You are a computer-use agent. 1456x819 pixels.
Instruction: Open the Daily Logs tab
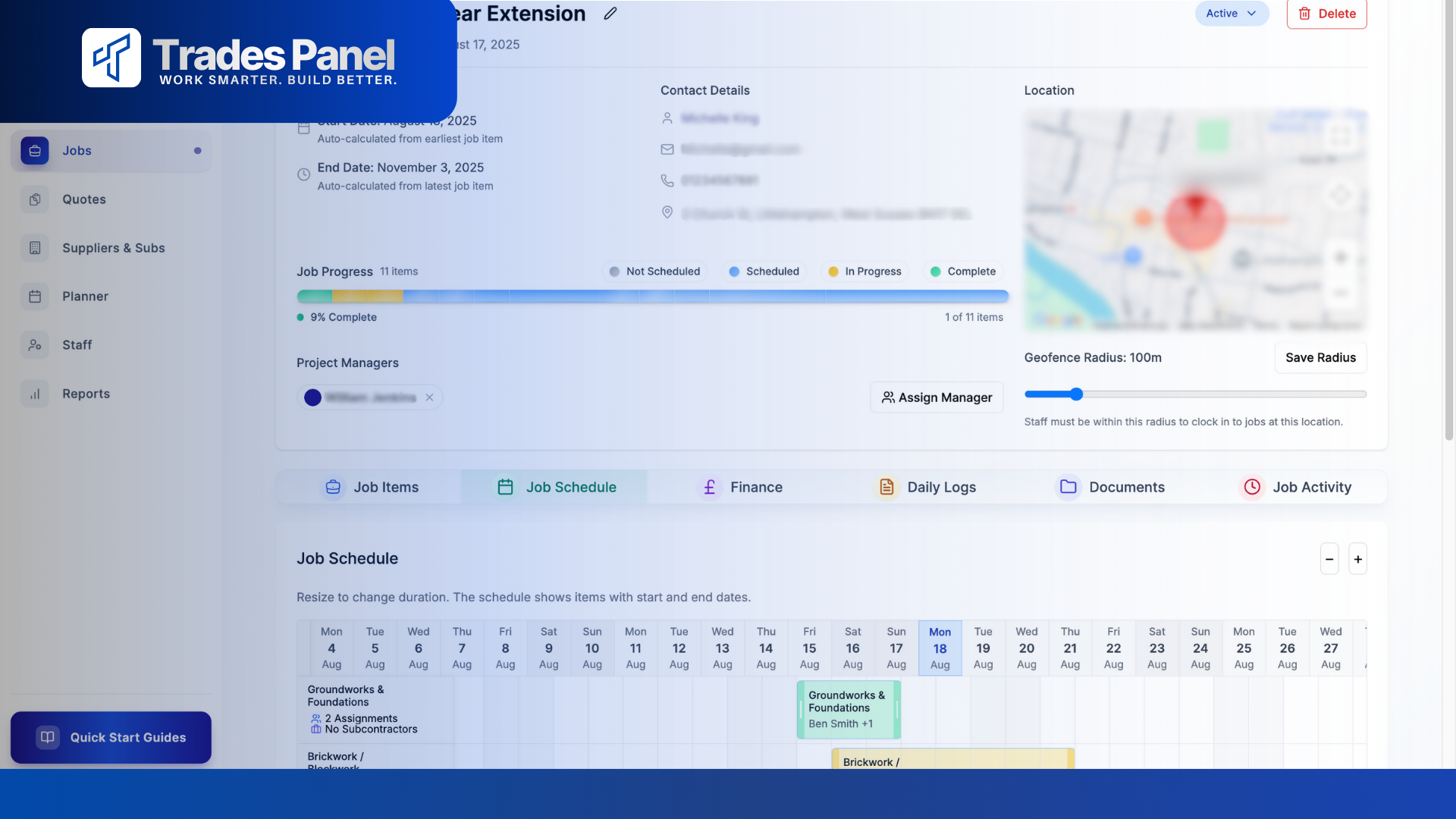(x=927, y=487)
